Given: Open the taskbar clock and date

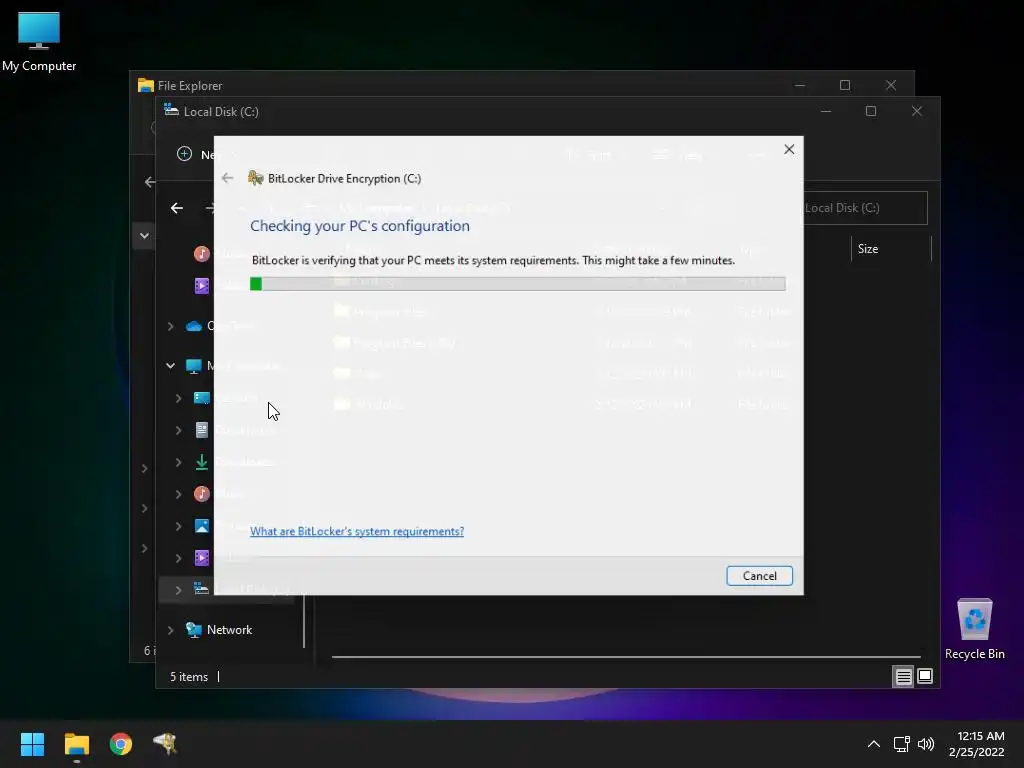Looking at the screenshot, I should pyautogui.click(x=977, y=744).
